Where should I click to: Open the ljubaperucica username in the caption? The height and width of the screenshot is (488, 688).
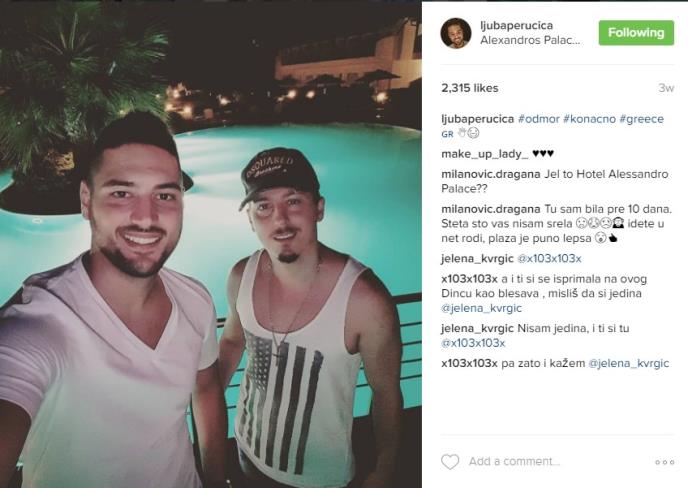pos(477,119)
